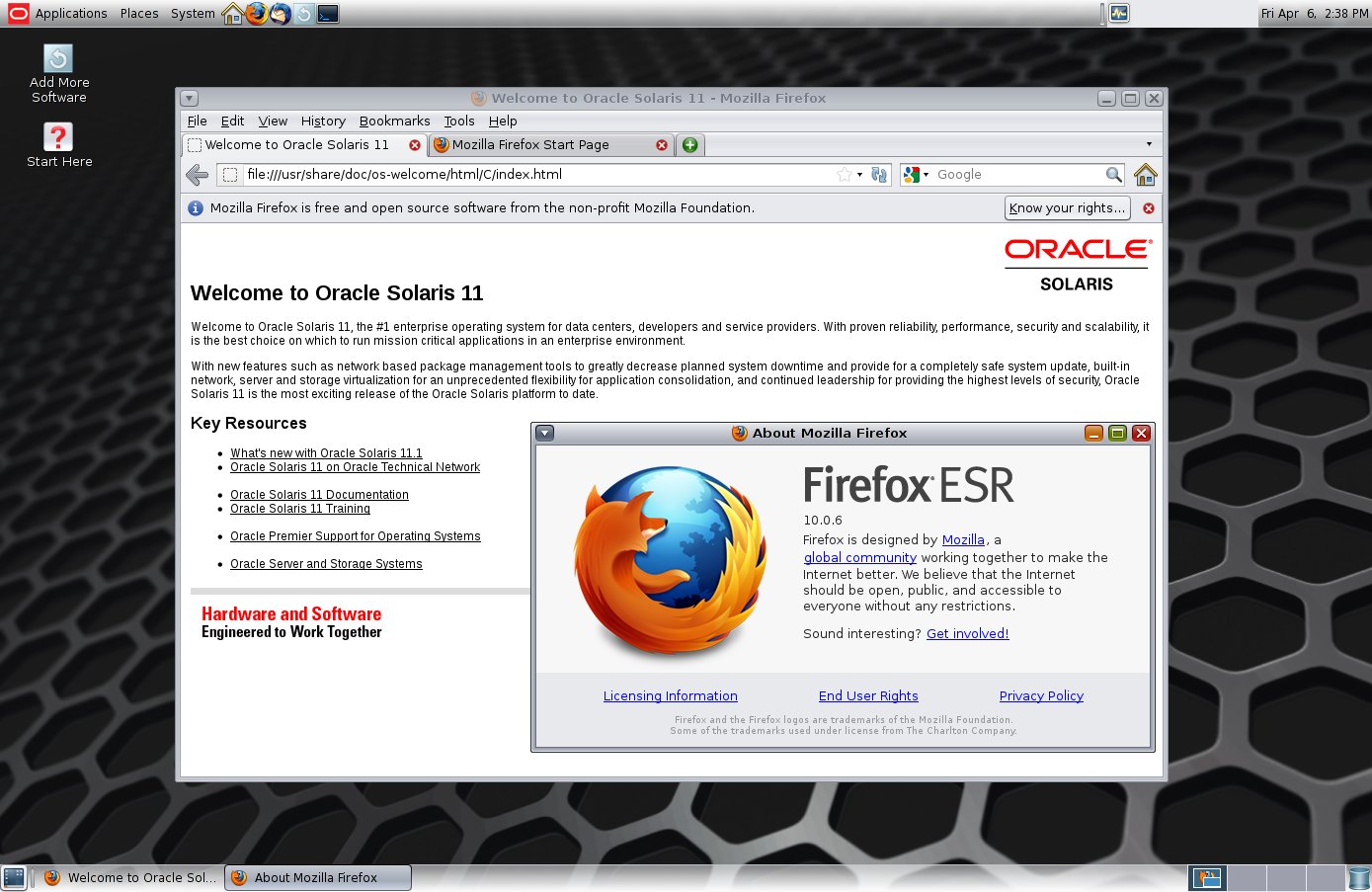Open the Bookmarks menu in Firefox
The image size is (1372, 892).
tap(394, 121)
